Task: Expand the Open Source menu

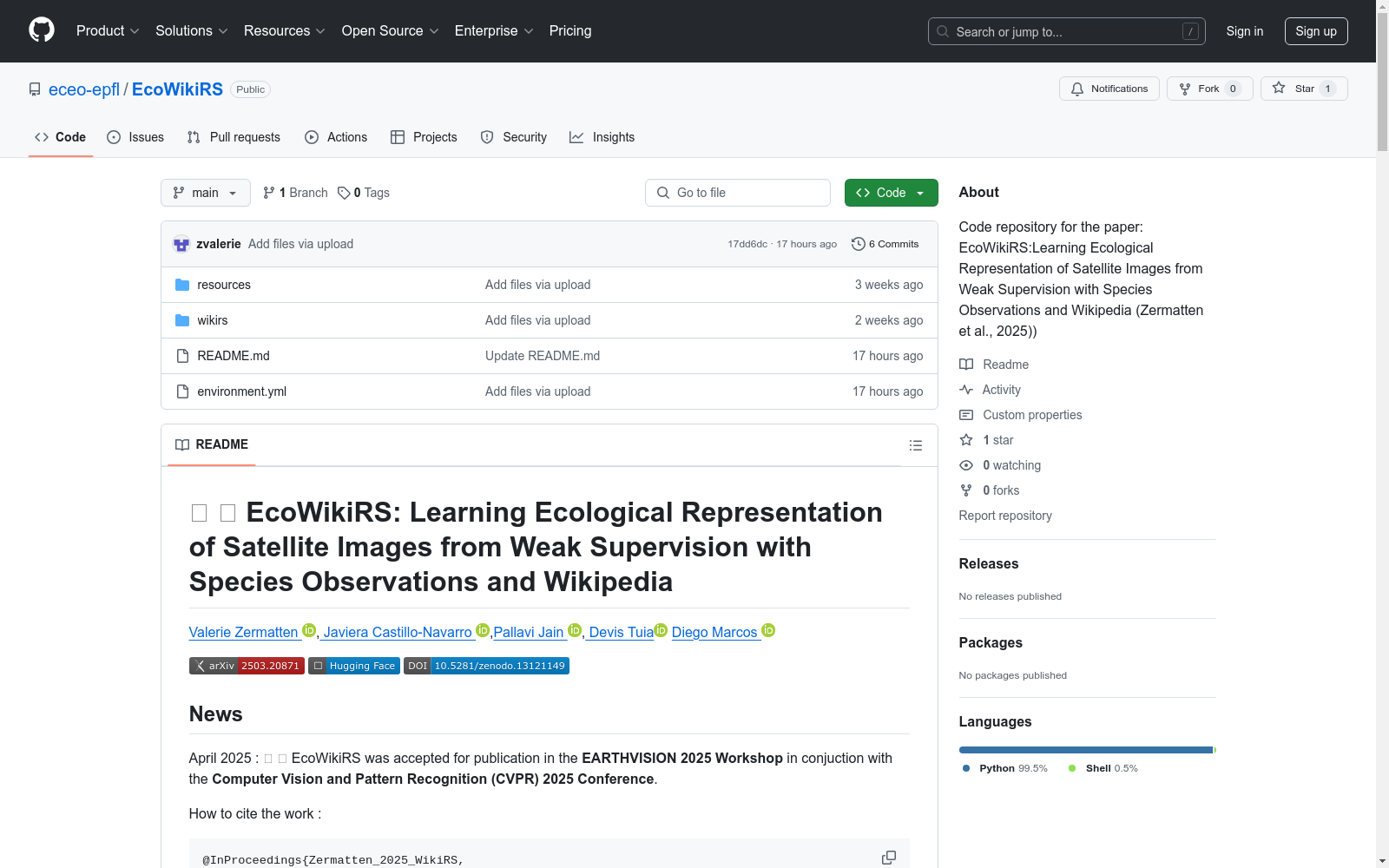Action: tap(391, 31)
